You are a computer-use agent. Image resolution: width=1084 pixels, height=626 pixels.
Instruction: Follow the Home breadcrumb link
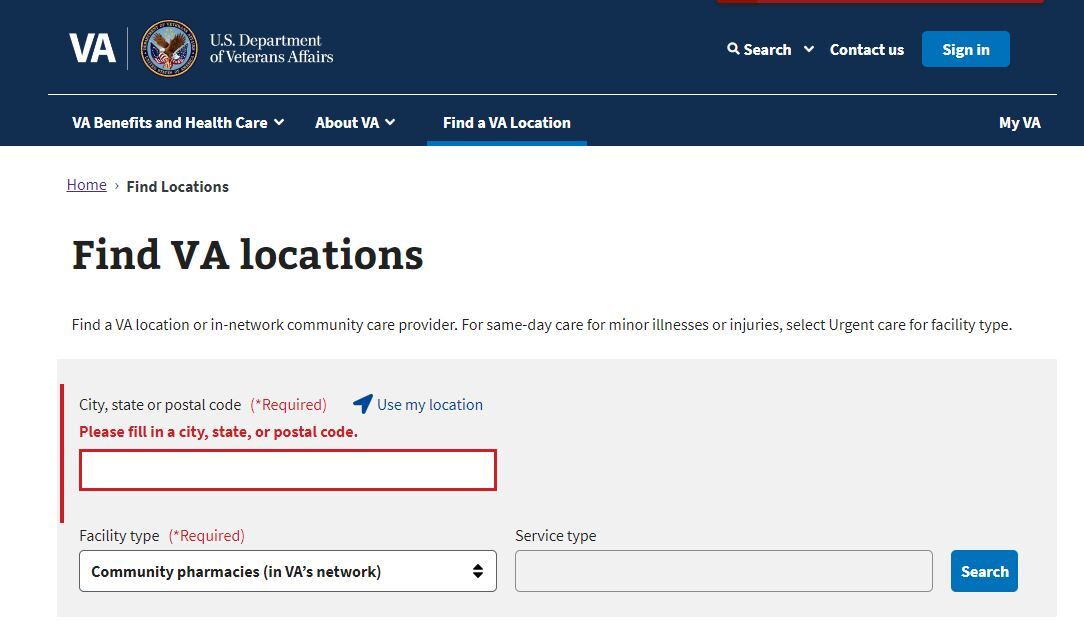coord(86,184)
